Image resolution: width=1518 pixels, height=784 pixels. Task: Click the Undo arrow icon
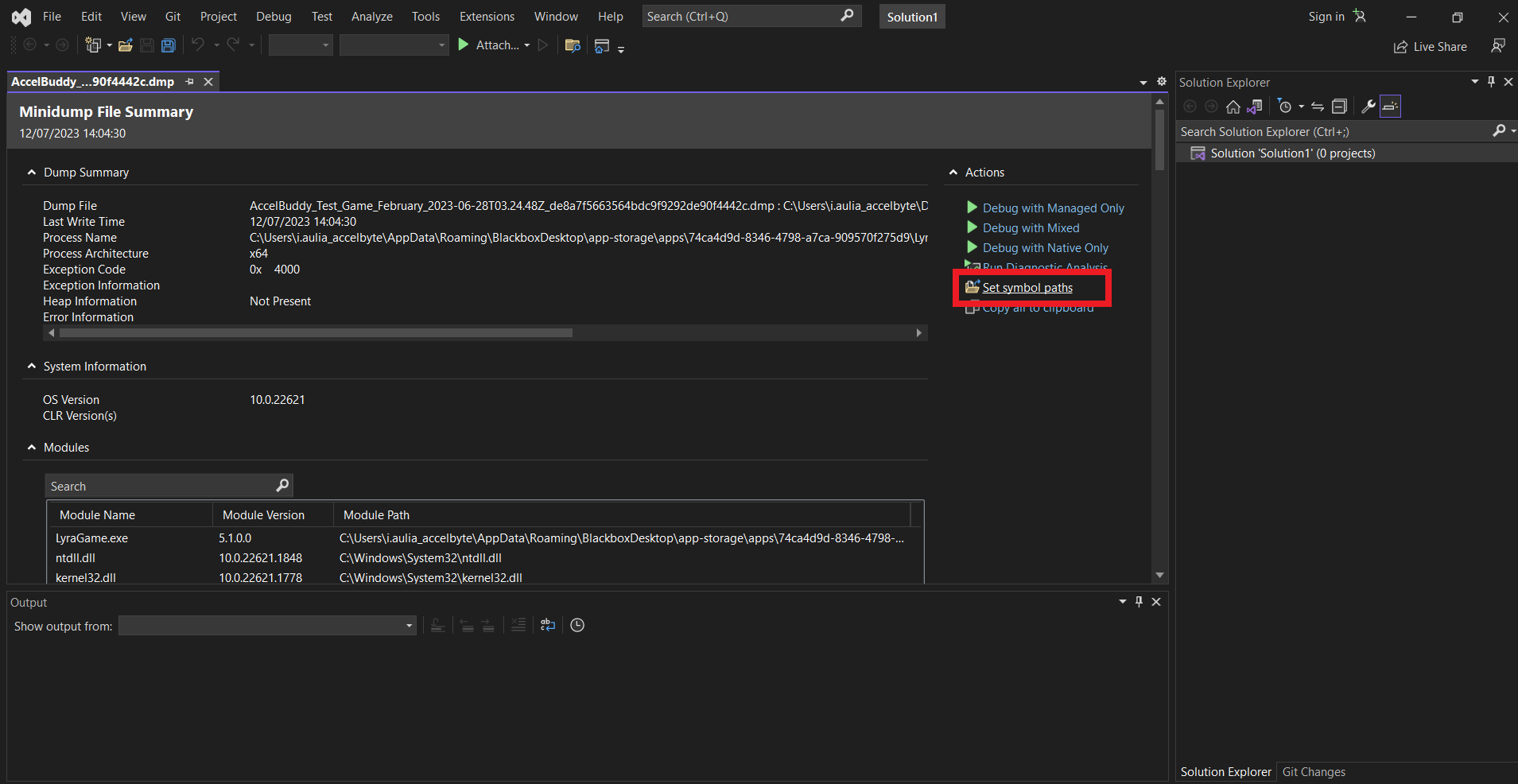coord(198,45)
